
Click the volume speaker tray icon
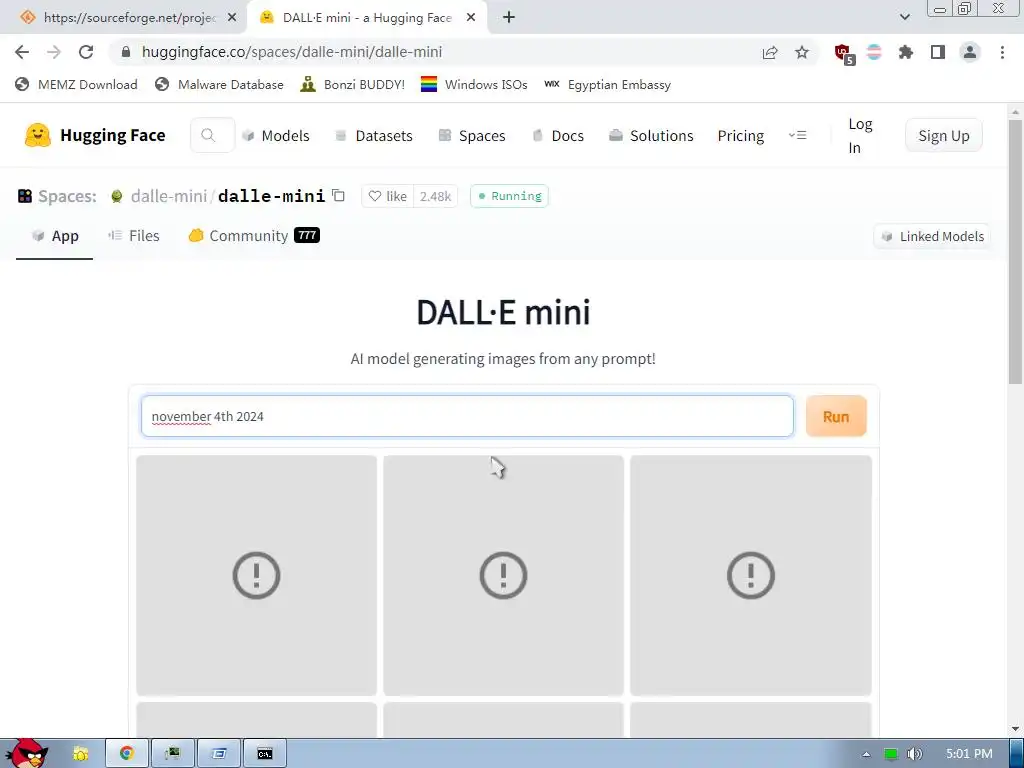[x=914, y=754]
